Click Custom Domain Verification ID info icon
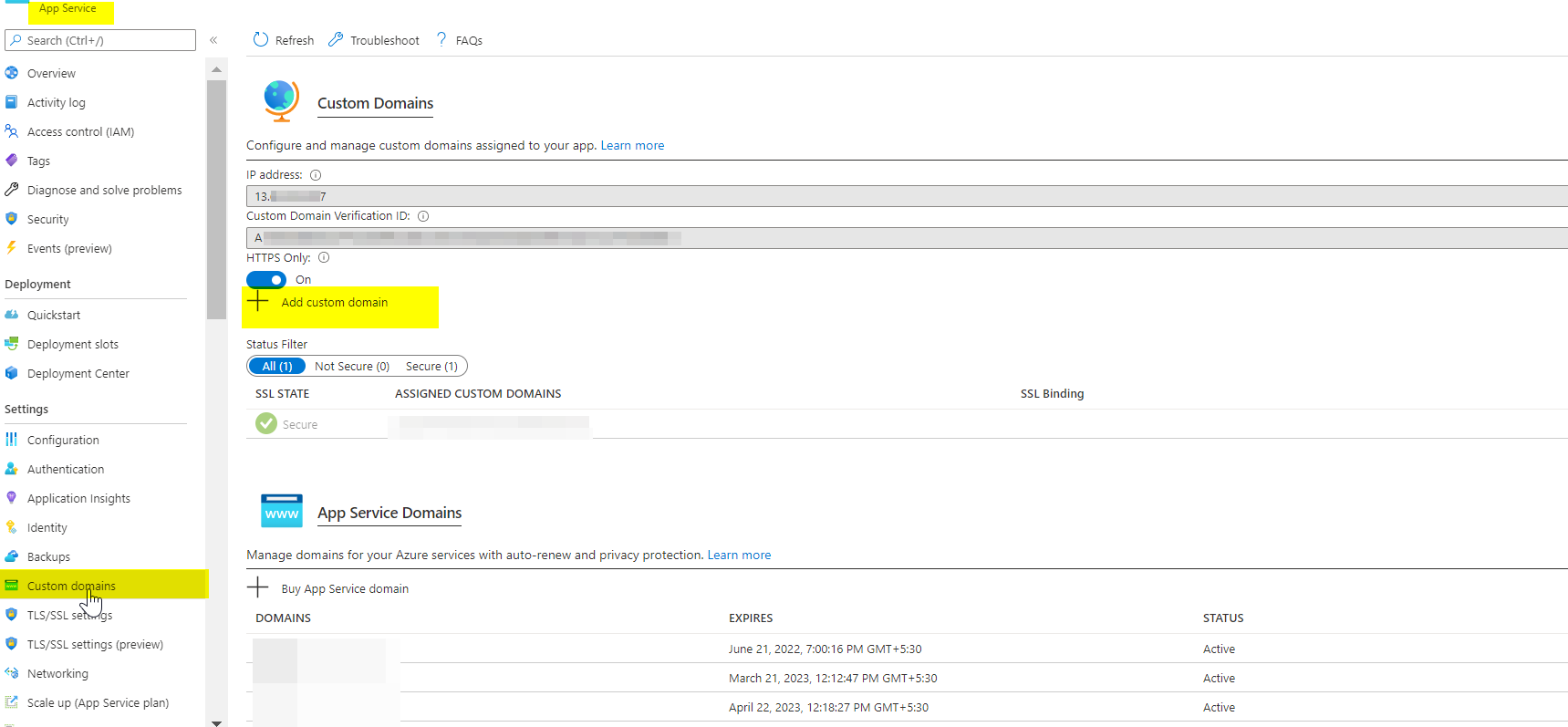 423,216
